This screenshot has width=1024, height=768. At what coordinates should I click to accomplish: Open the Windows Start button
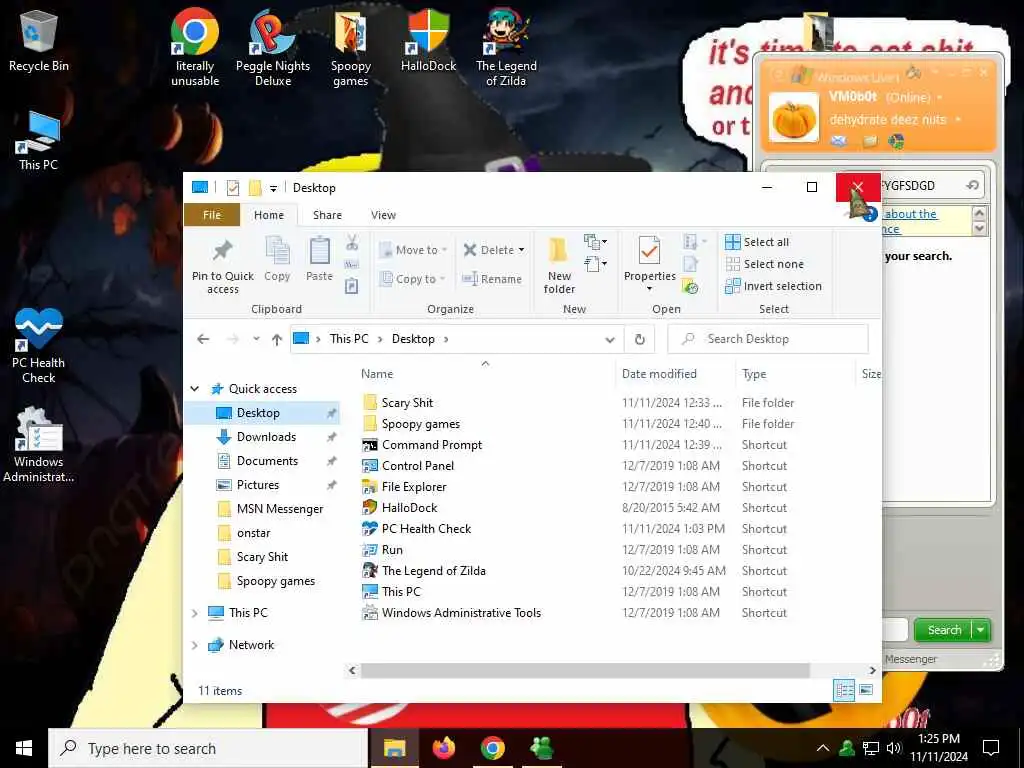(x=24, y=748)
